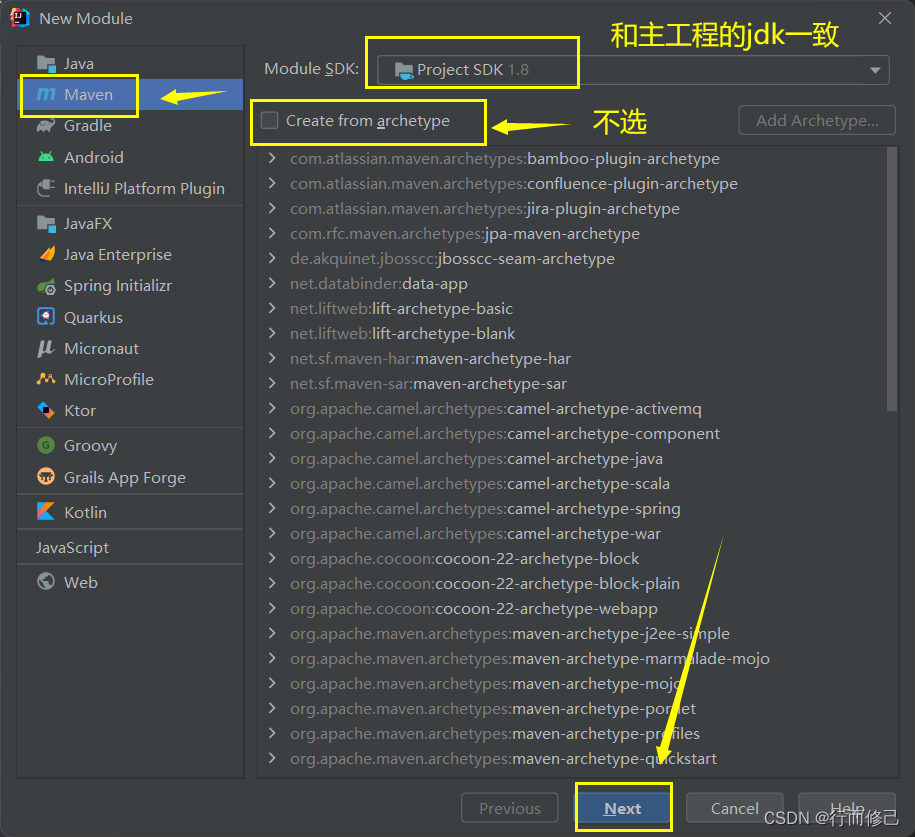Expand lift-archetype-basic entry
Viewport: 915px width, 837px height.
point(272,308)
